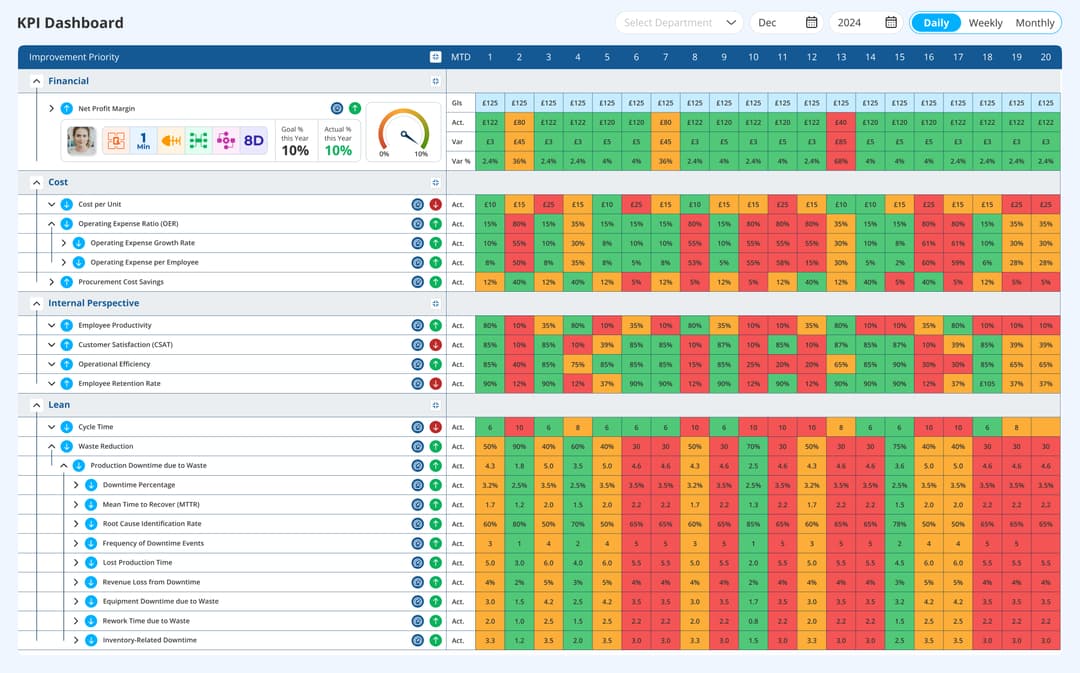
Task: Open the 2024 year picker
Action: [892, 21]
